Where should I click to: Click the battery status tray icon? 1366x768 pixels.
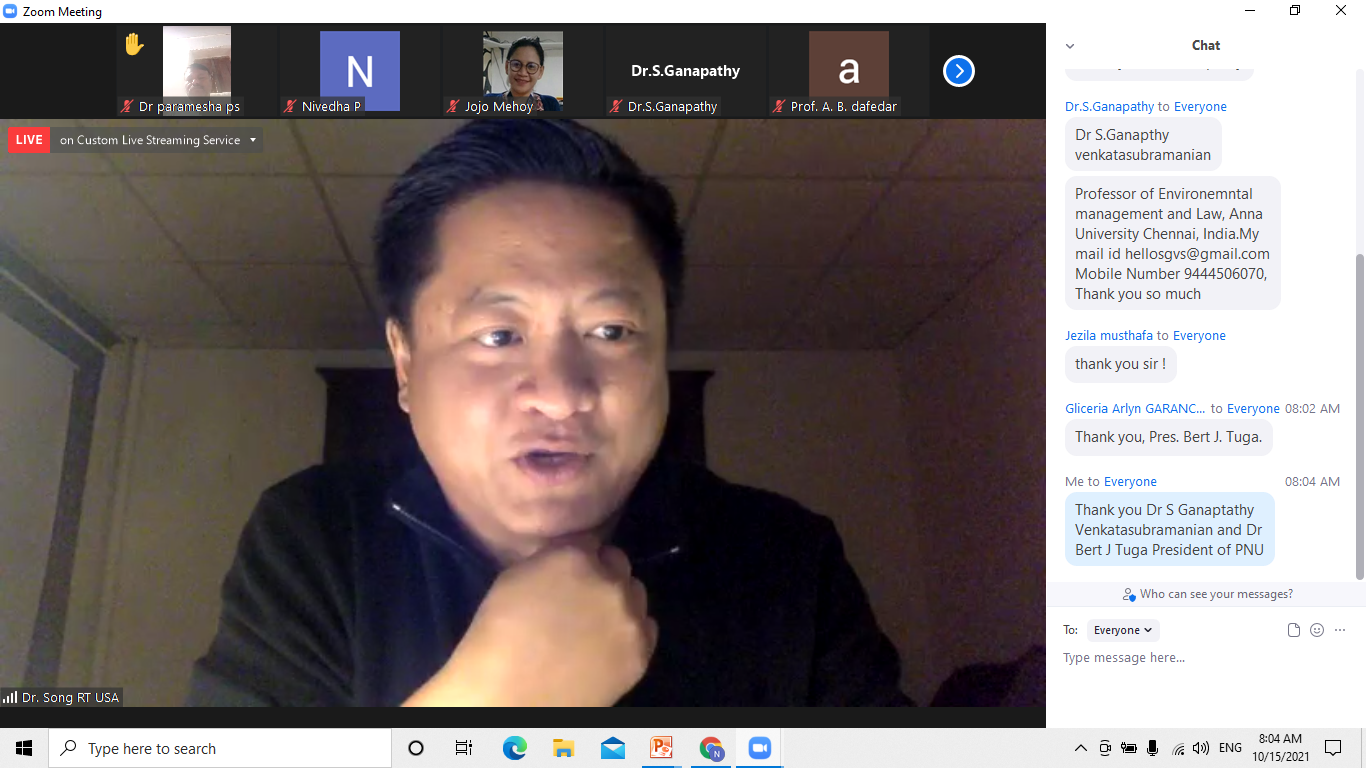(1129, 748)
